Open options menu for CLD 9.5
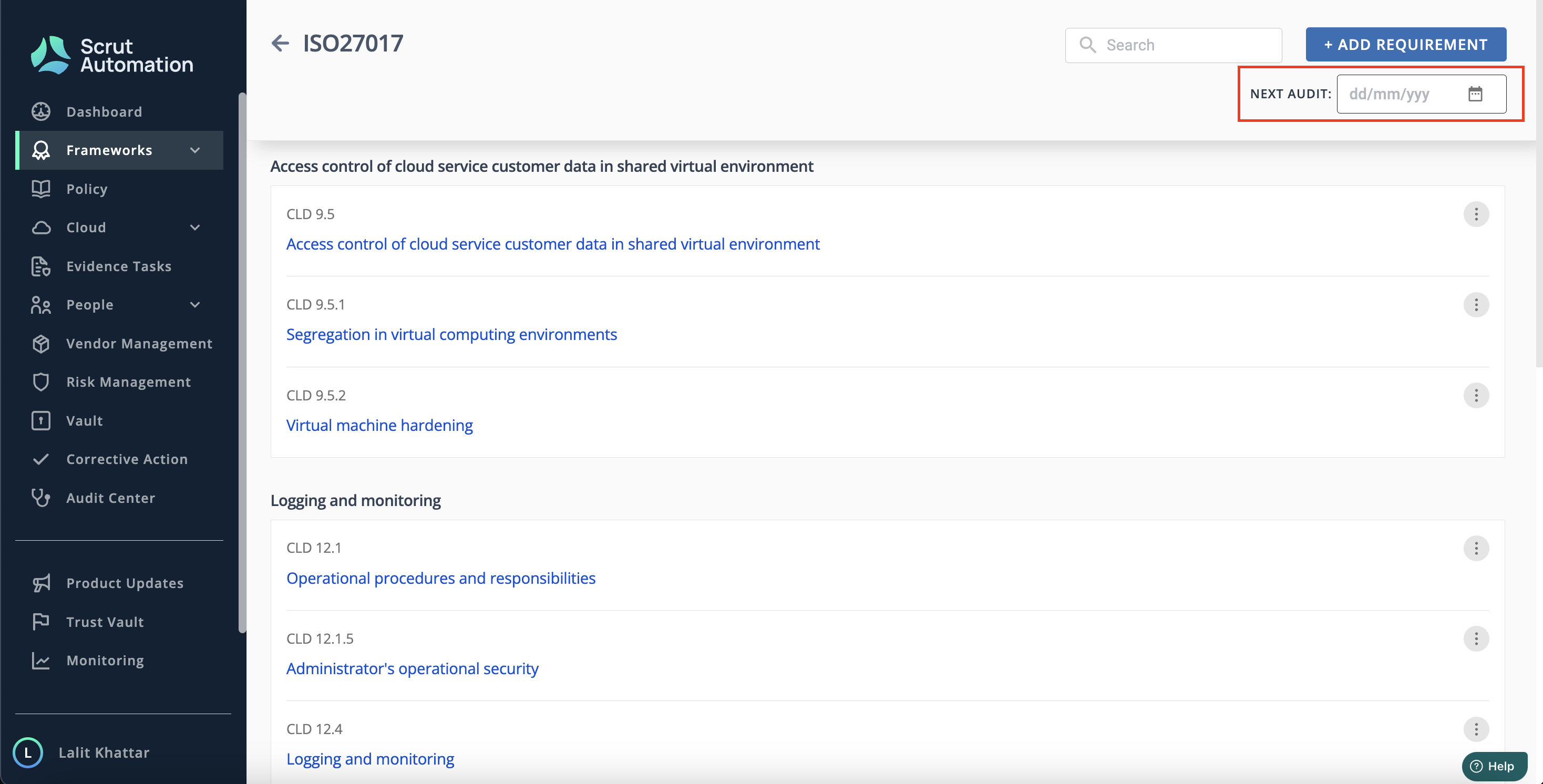Viewport: 1543px width, 784px height. (x=1476, y=214)
